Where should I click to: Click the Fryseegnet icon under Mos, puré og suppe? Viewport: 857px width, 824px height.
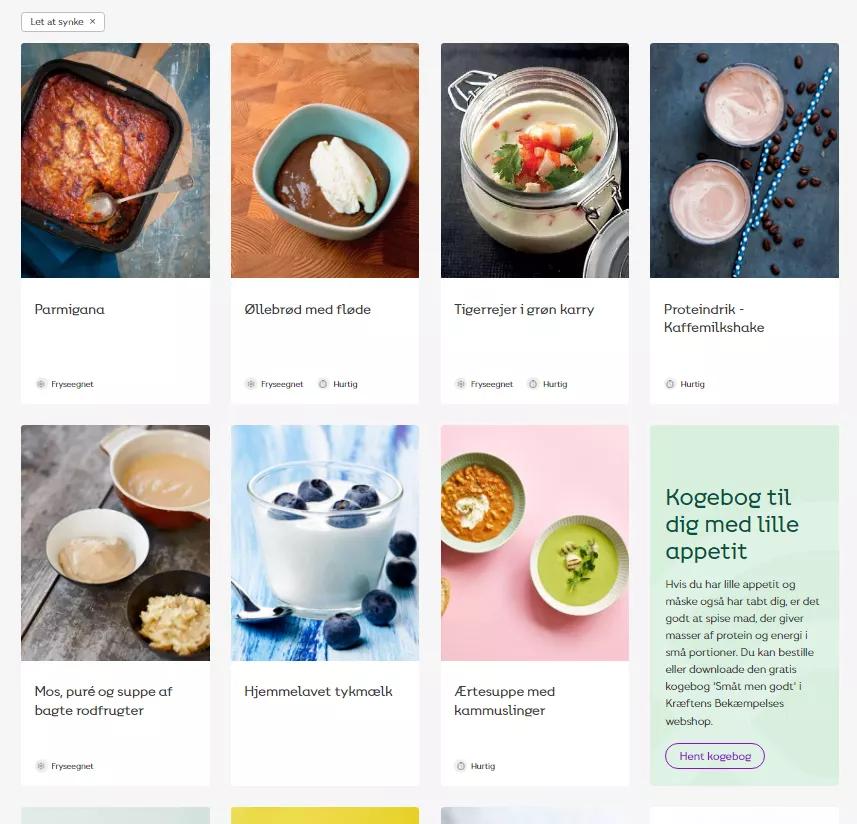click(41, 766)
